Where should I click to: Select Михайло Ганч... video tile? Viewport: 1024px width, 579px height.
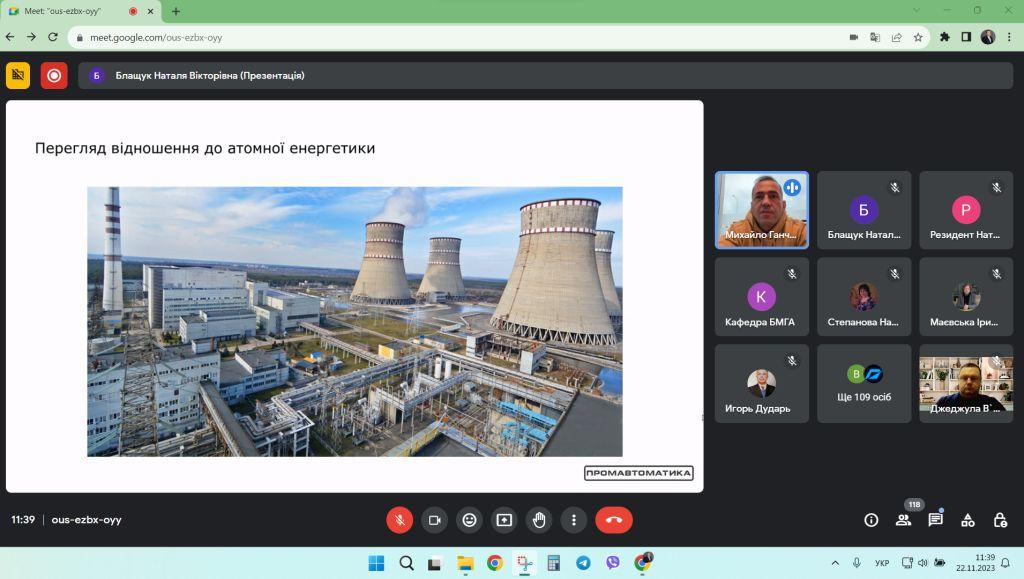point(761,210)
